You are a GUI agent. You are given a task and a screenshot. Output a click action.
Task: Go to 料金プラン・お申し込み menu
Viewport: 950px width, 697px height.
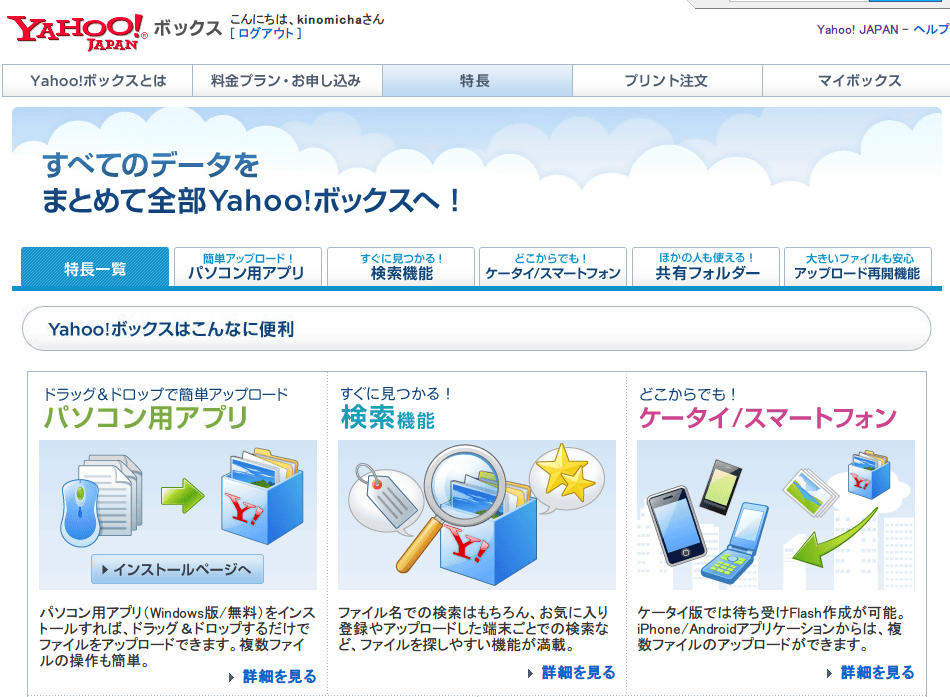287,81
